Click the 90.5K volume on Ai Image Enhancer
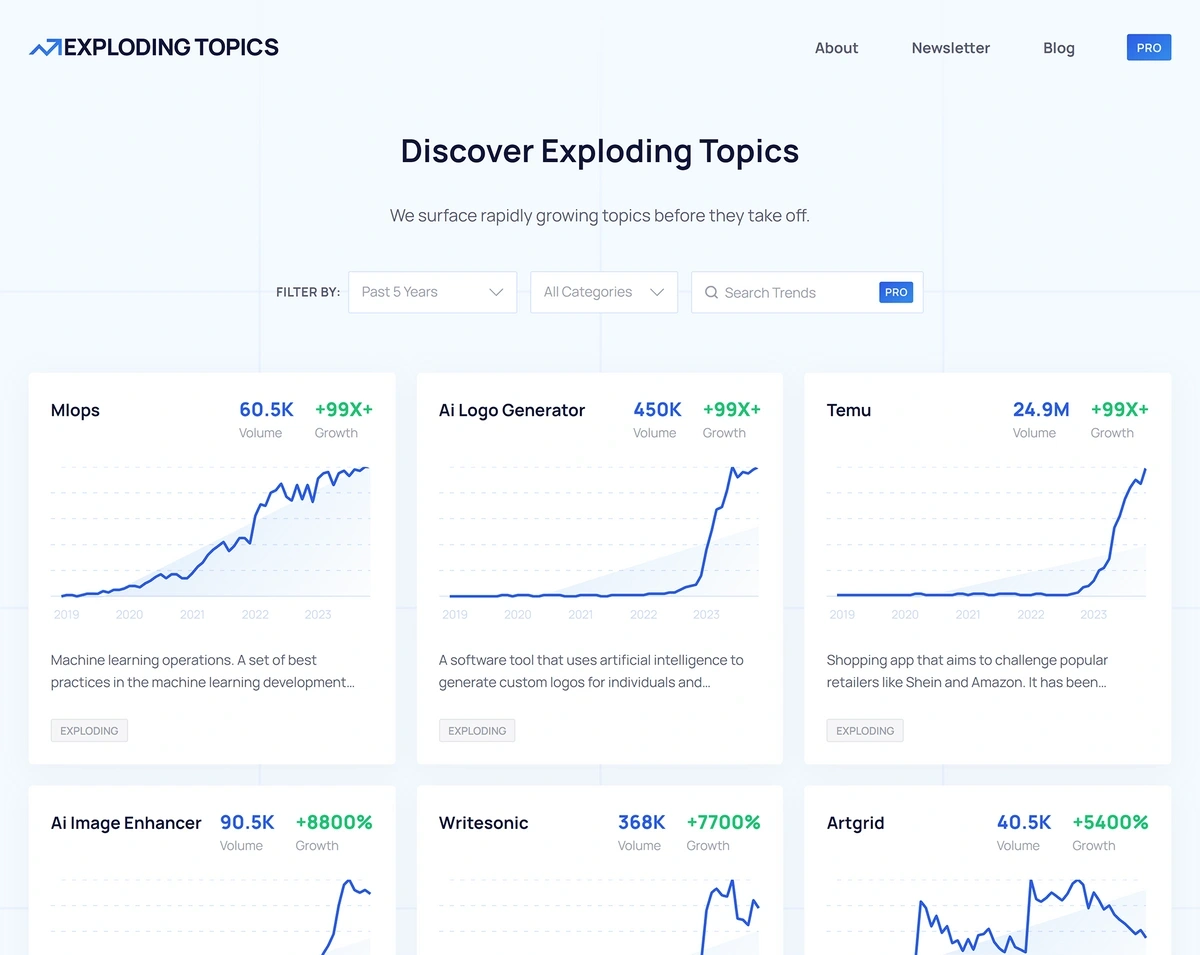Viewport: 1200px width, 955px height. 247,822
